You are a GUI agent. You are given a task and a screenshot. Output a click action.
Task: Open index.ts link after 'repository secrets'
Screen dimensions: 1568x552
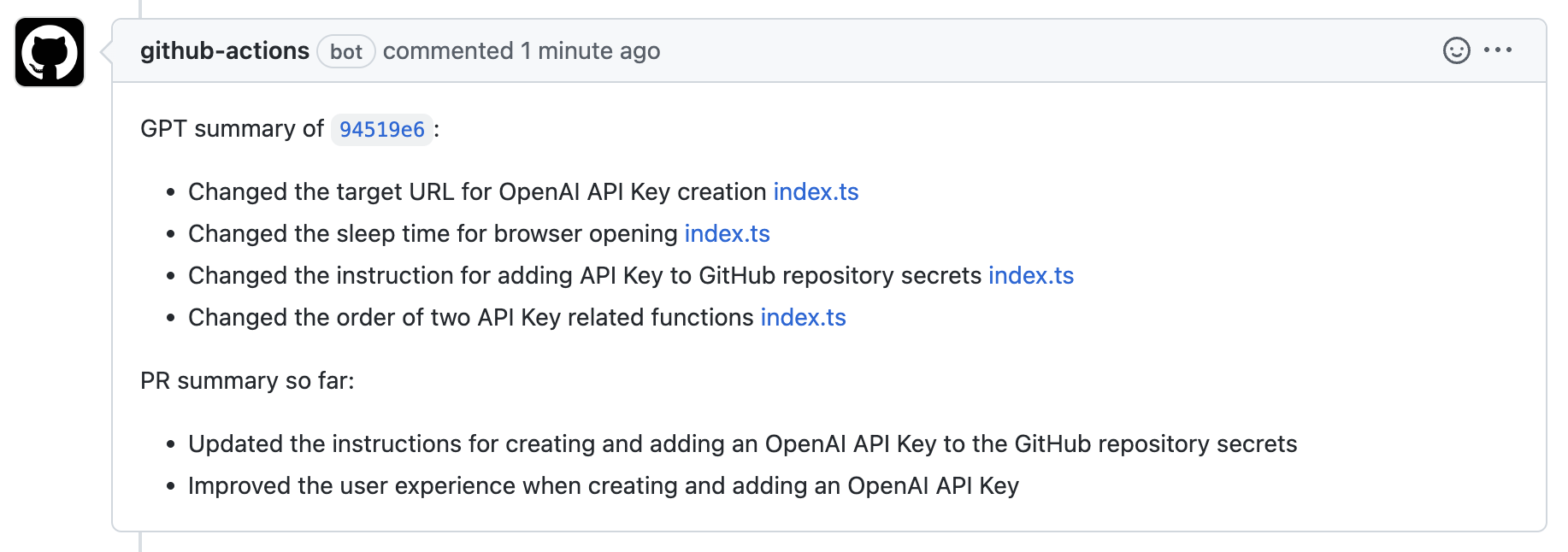pos(1031,276)
